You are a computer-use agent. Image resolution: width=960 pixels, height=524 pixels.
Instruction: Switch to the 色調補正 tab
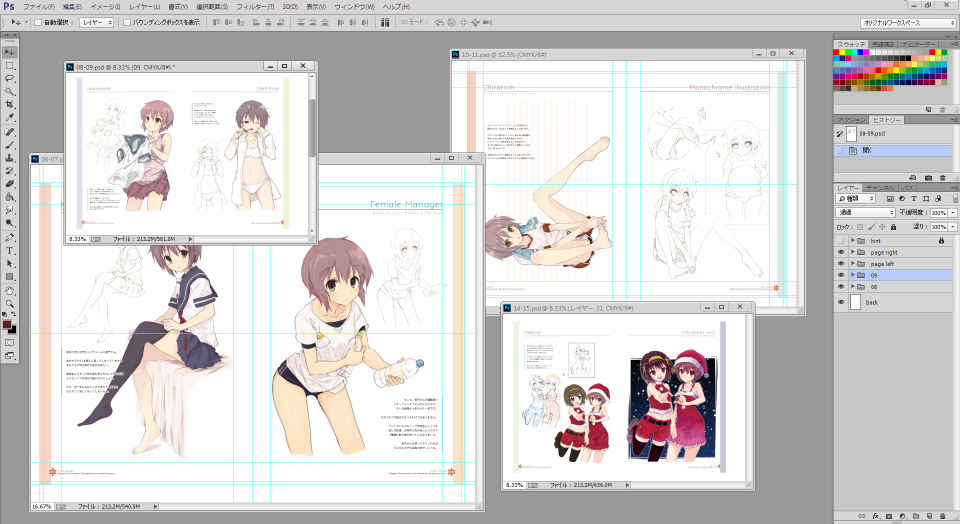pos(883,44)
